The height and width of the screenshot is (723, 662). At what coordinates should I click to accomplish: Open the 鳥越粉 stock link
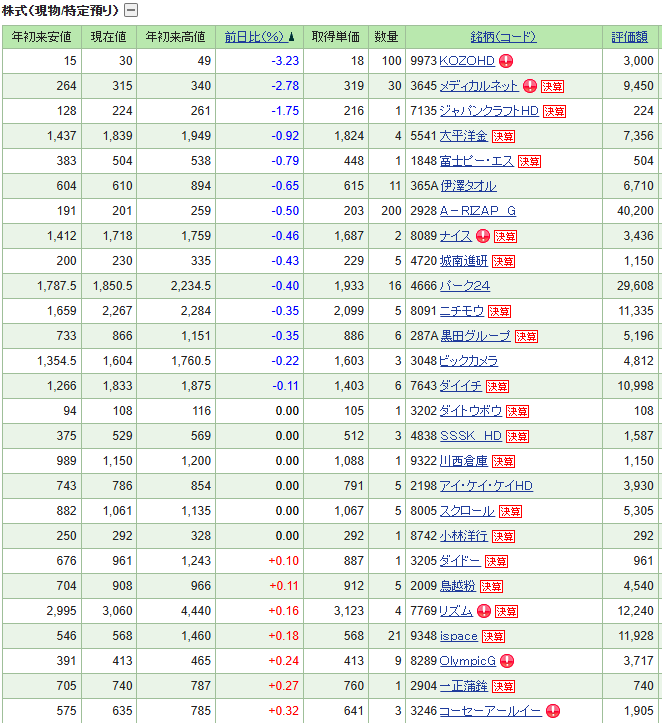[x=458, y=586]
